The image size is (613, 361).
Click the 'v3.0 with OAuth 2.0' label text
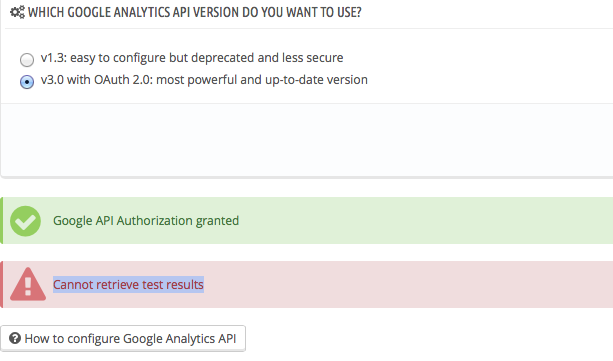tap(204, 80)
